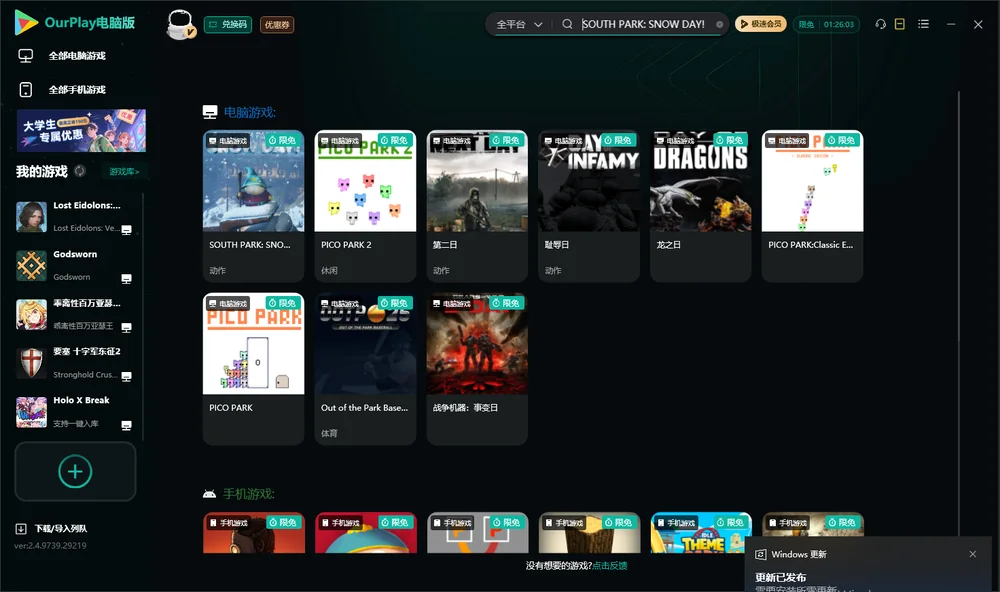Open the 第二日 game card
The image size is (1000, 592).
click(477, 206)
